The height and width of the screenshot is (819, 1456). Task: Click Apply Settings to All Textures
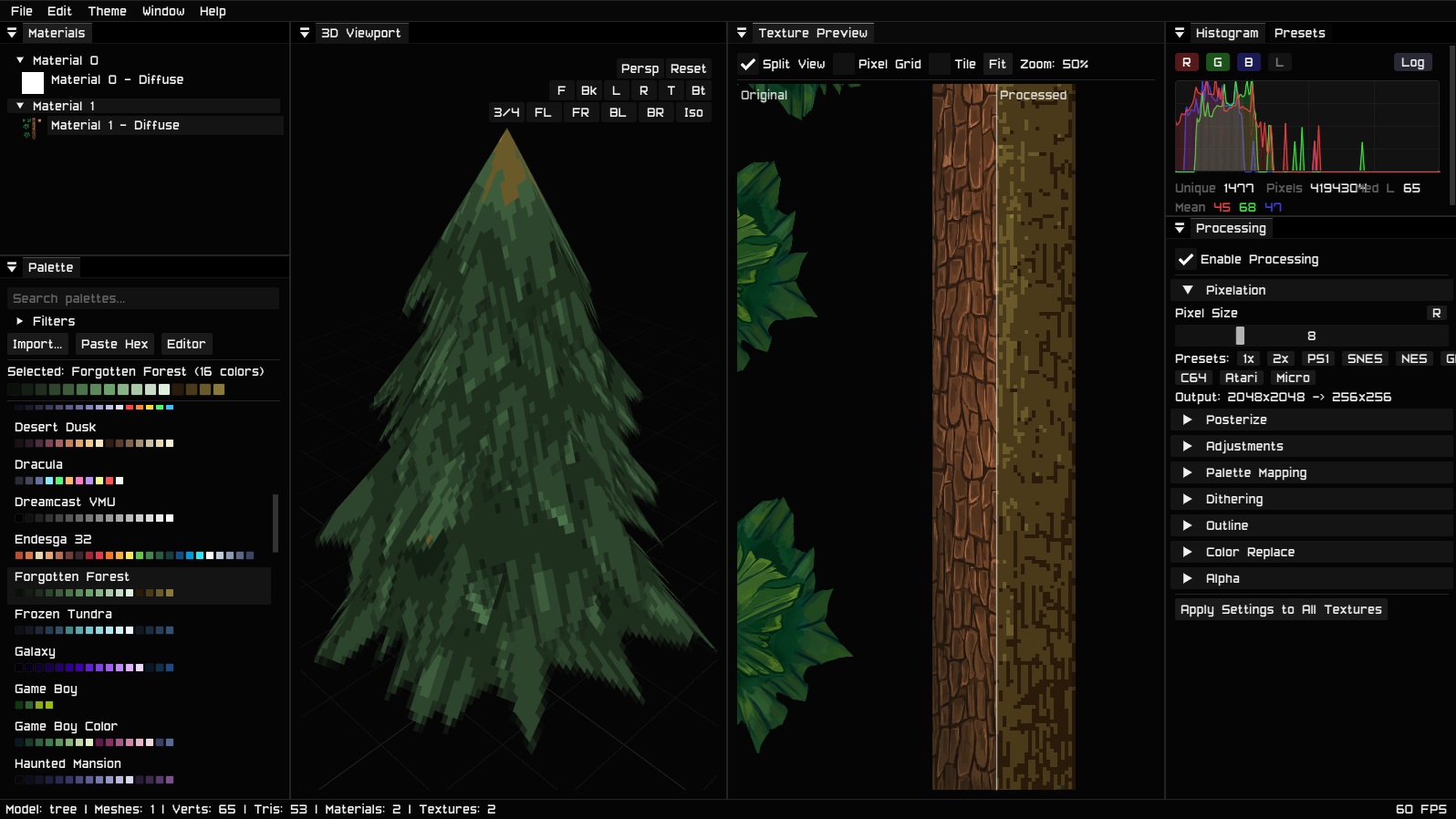point(1281,609)
